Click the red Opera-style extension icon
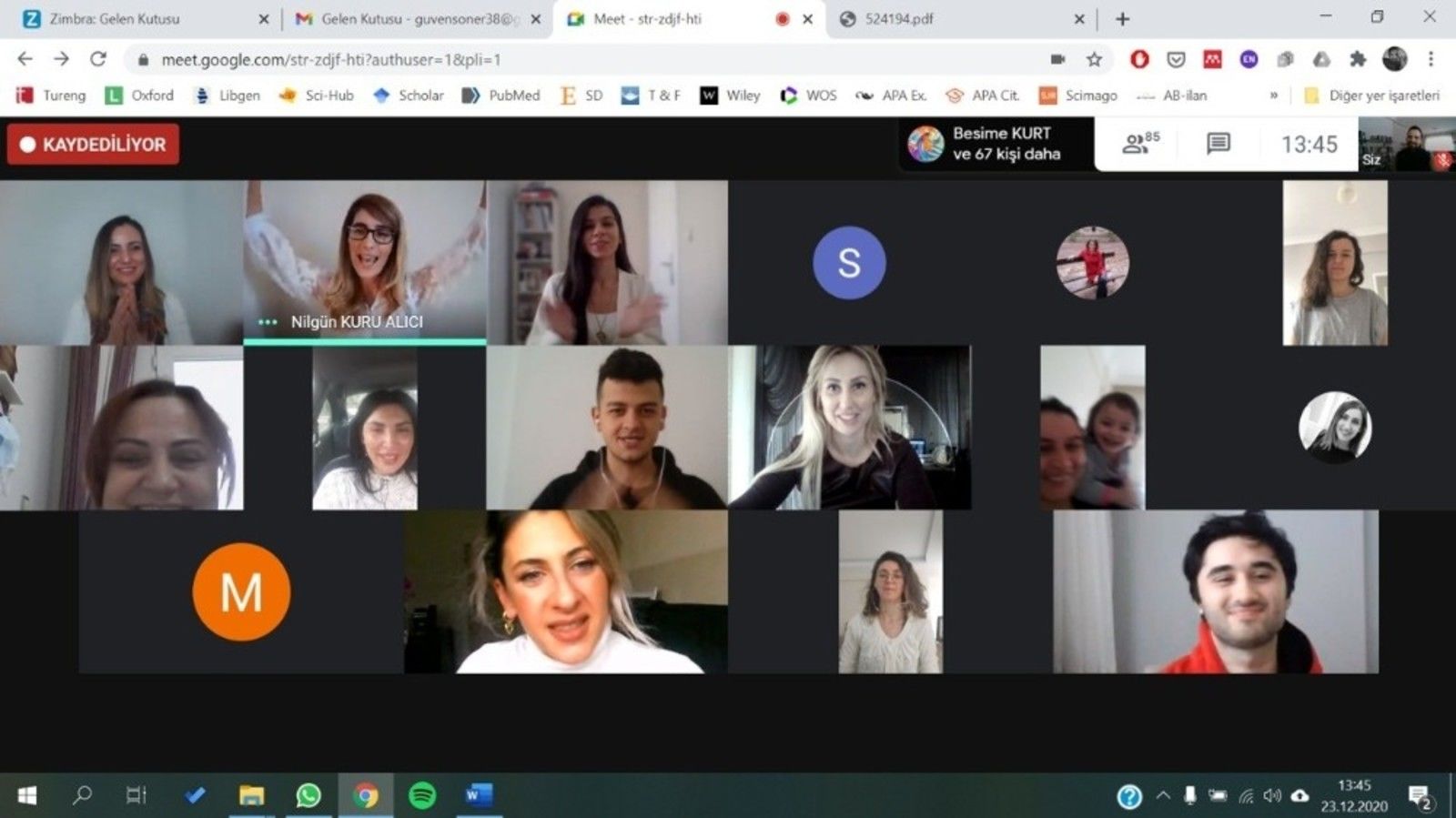1456x818 pixels. [x=1139, y=59]
